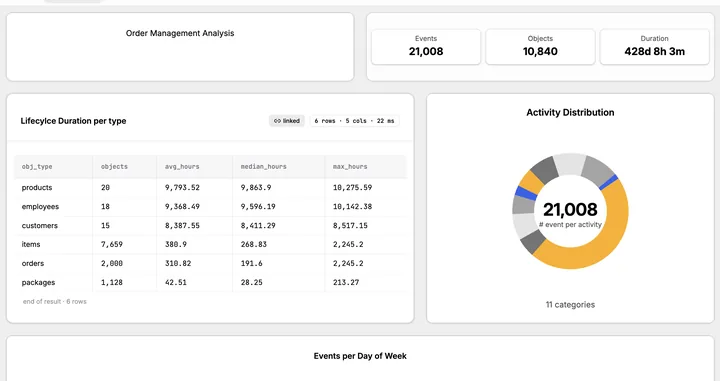Click items object count 7,659
720x381 pixels.
112,244
